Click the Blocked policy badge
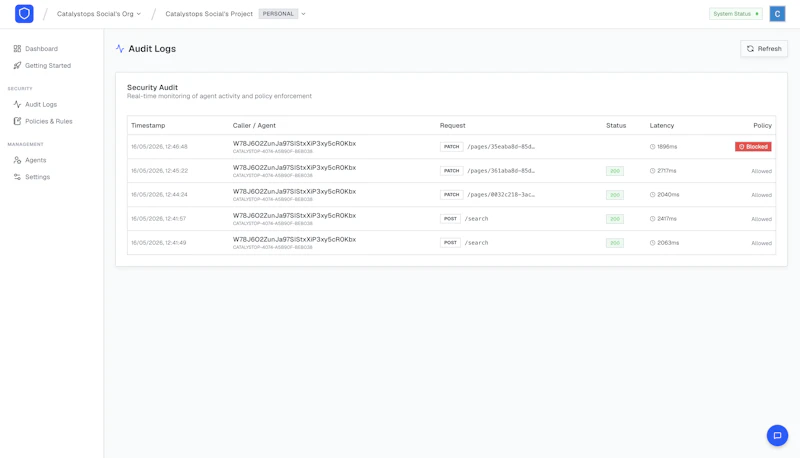The width and height of the screenshot is (800, 458). coord(753,146)
